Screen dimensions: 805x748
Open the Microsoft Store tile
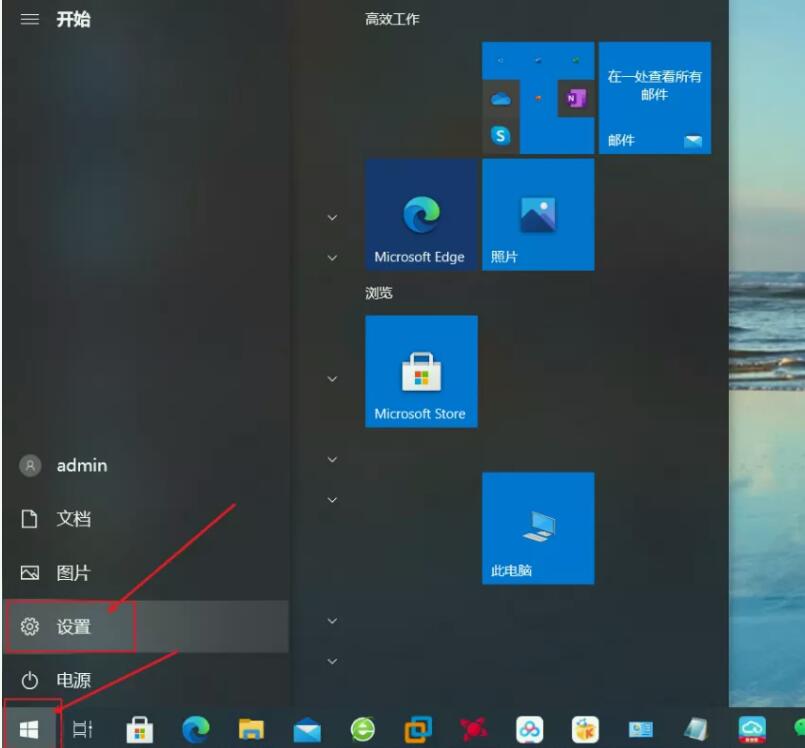click(x=421, y=372)
